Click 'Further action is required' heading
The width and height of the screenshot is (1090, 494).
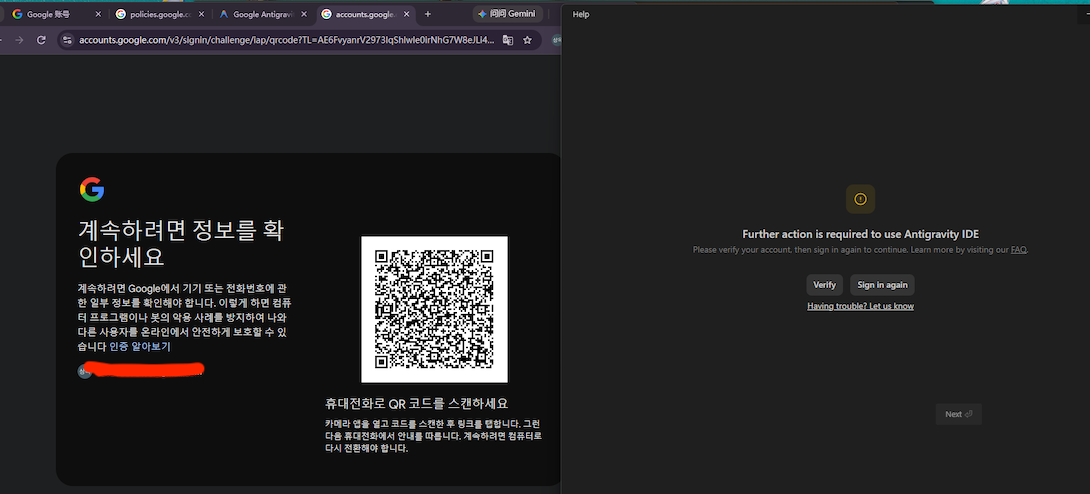tap(861, 235)
